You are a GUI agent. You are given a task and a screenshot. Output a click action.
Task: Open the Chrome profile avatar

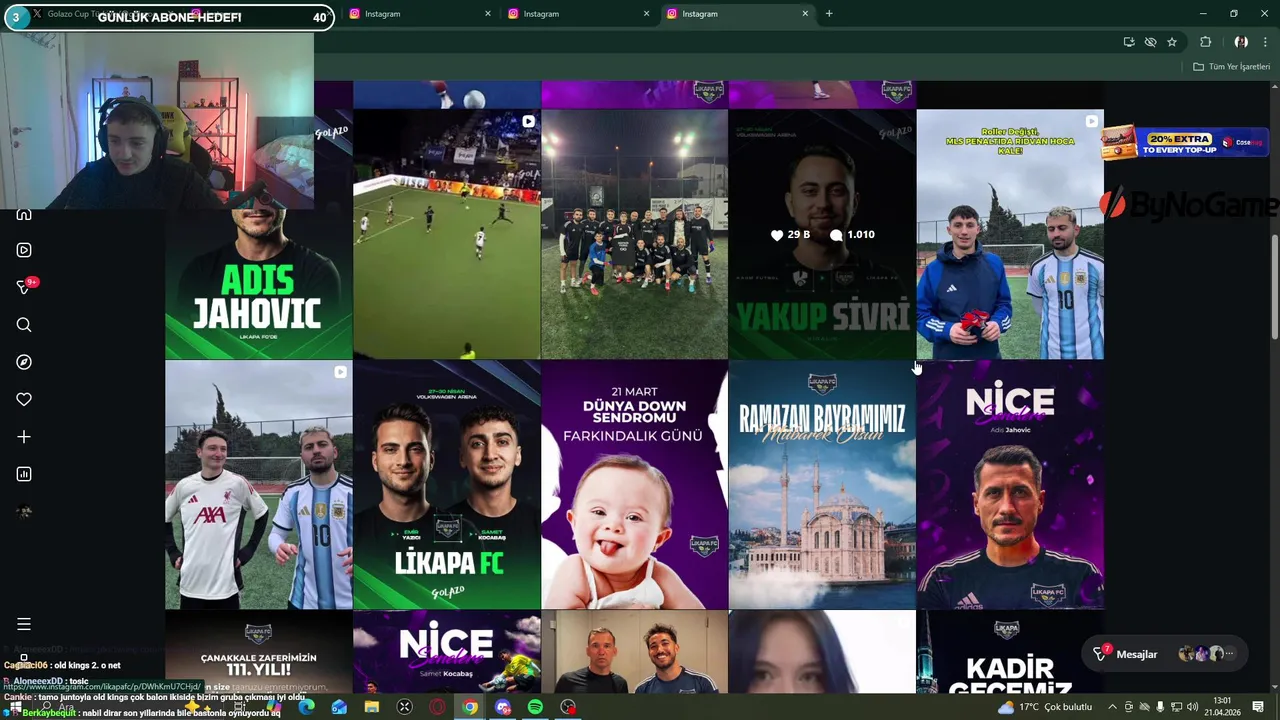pyautogui.click(x=1241, y=42)
